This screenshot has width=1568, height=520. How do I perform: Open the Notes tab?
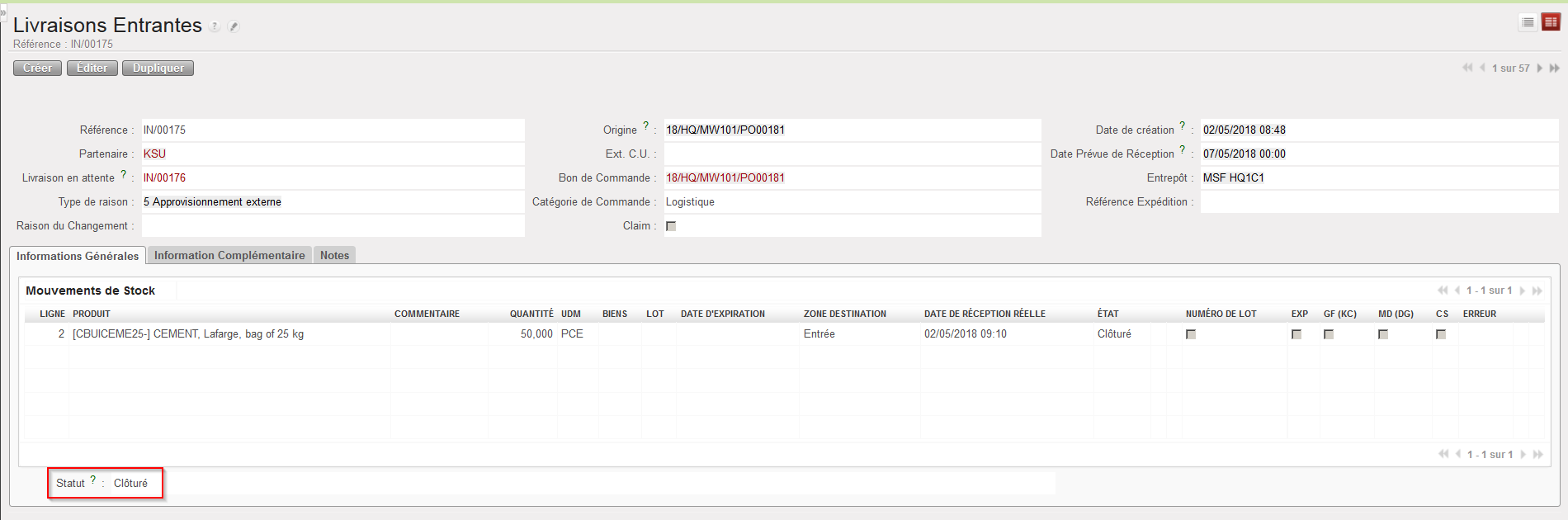click(x=334, y=255)
